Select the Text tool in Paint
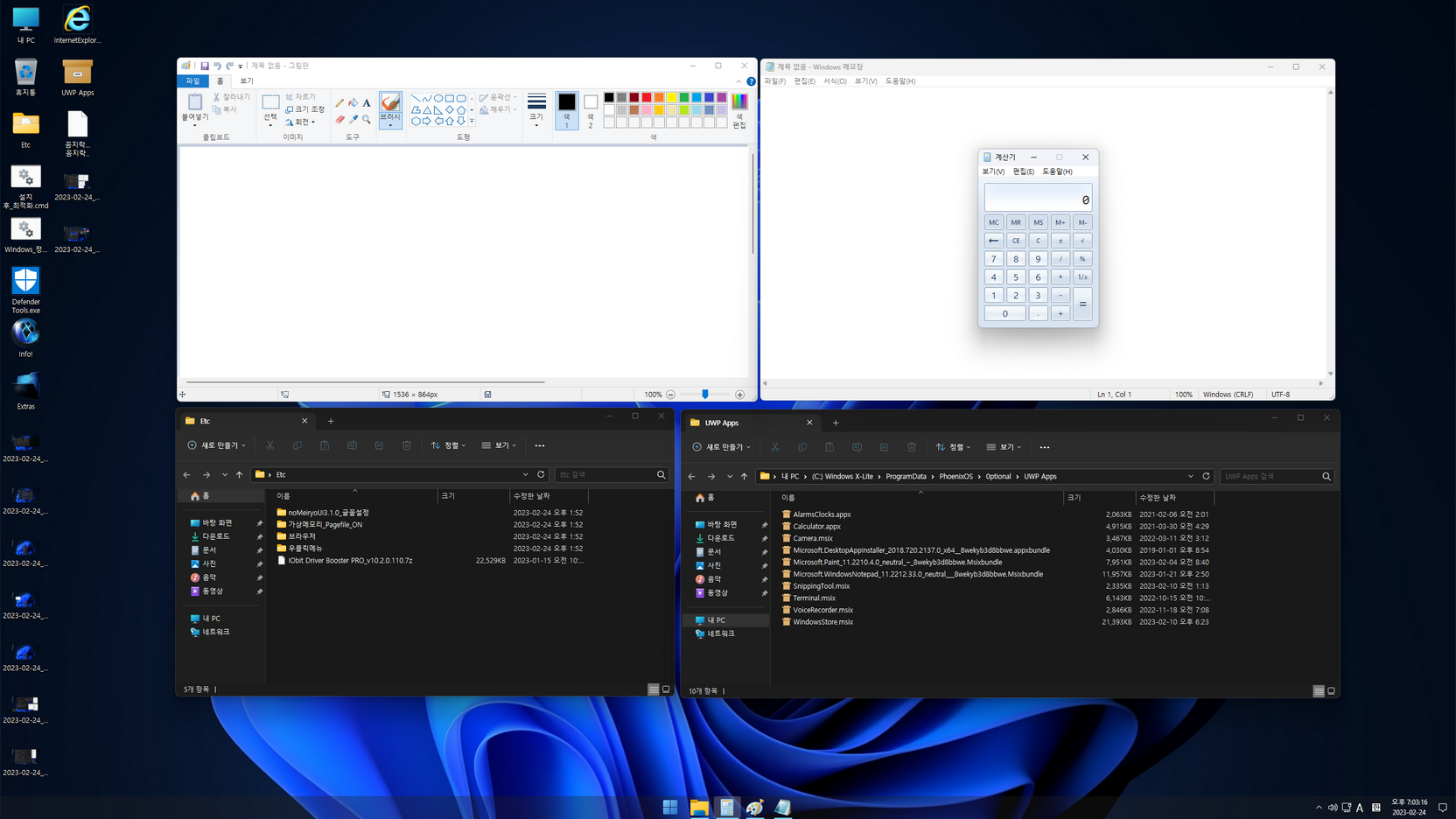 [x=367, y=103]
